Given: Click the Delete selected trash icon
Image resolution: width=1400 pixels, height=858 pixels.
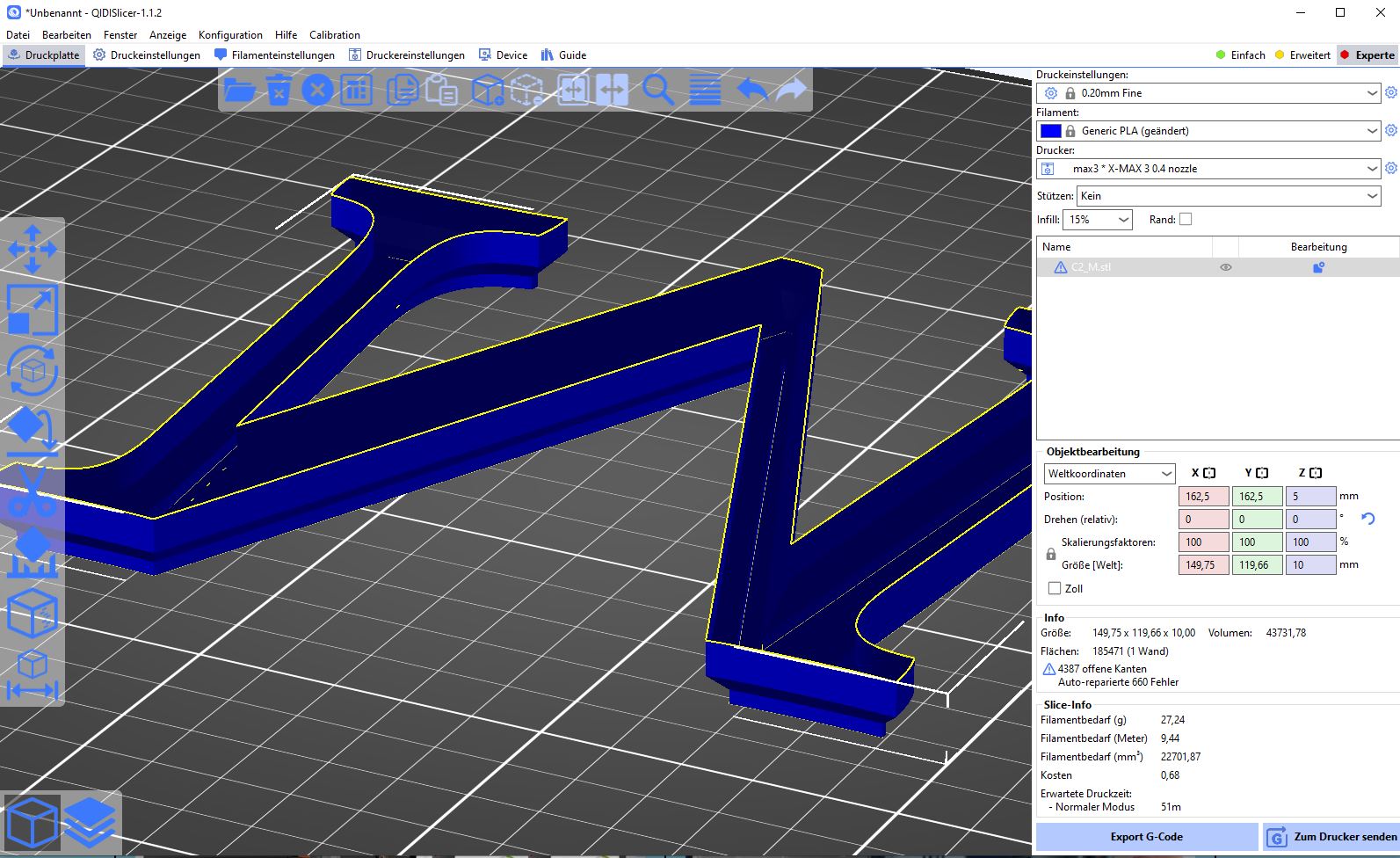Looking at the screenshot, I should click(x=279, y=90).
